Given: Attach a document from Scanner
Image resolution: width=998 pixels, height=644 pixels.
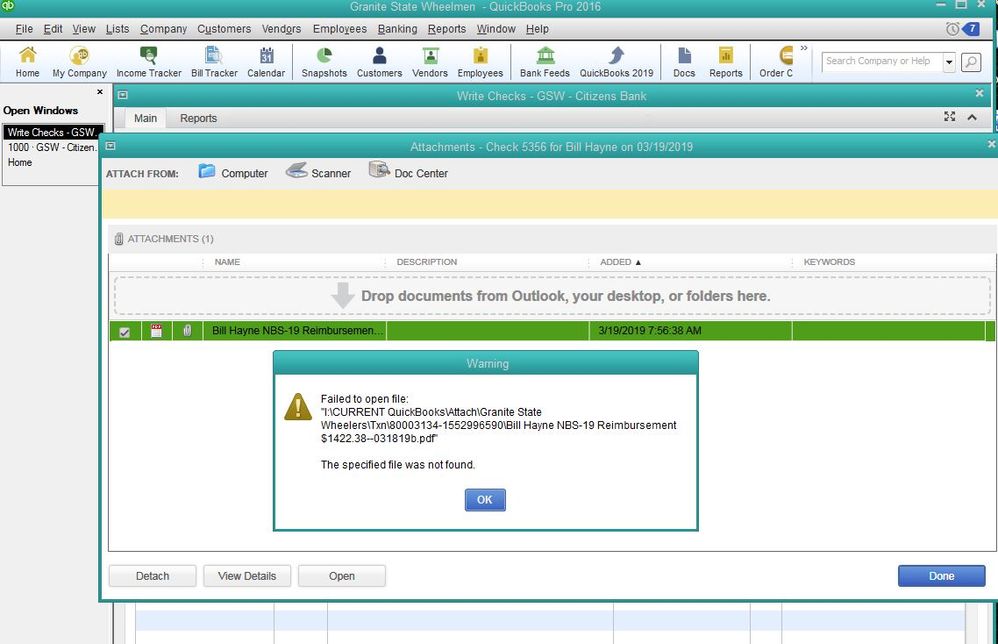Looking at the screenshot, I should tap(318, 172).
